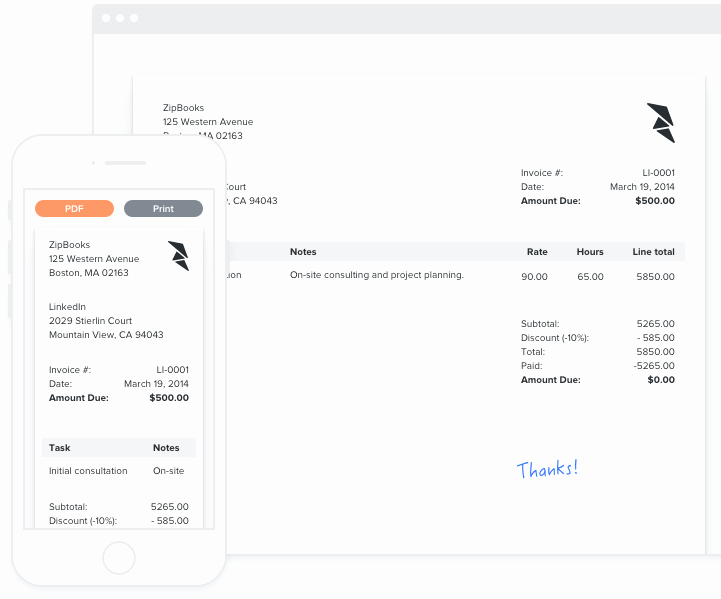Click the hours value 65.00

[x=590, y=276]
